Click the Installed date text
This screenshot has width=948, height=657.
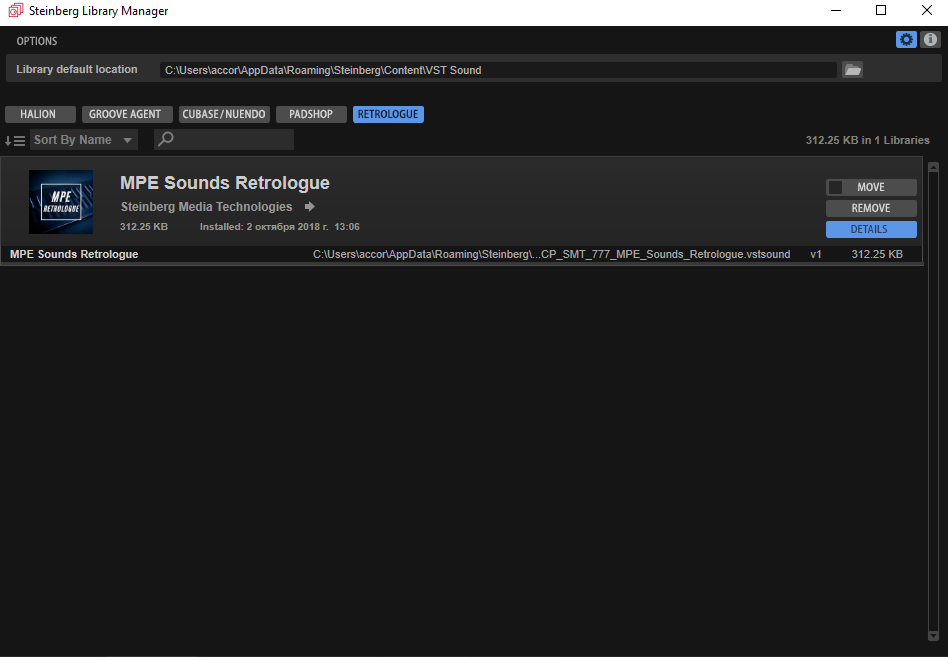point(280,227)
